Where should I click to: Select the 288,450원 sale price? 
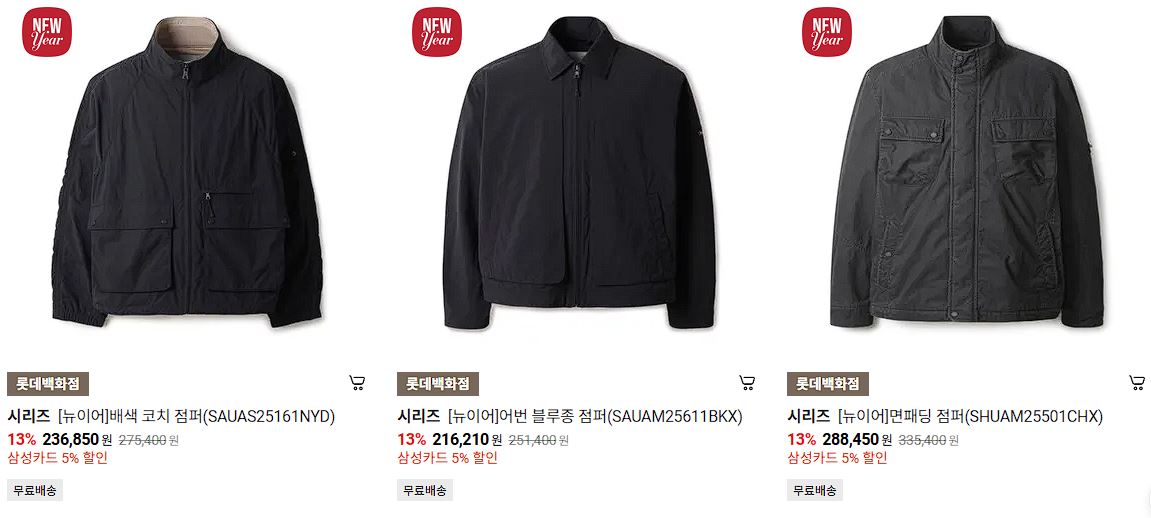tap(857, 439)
